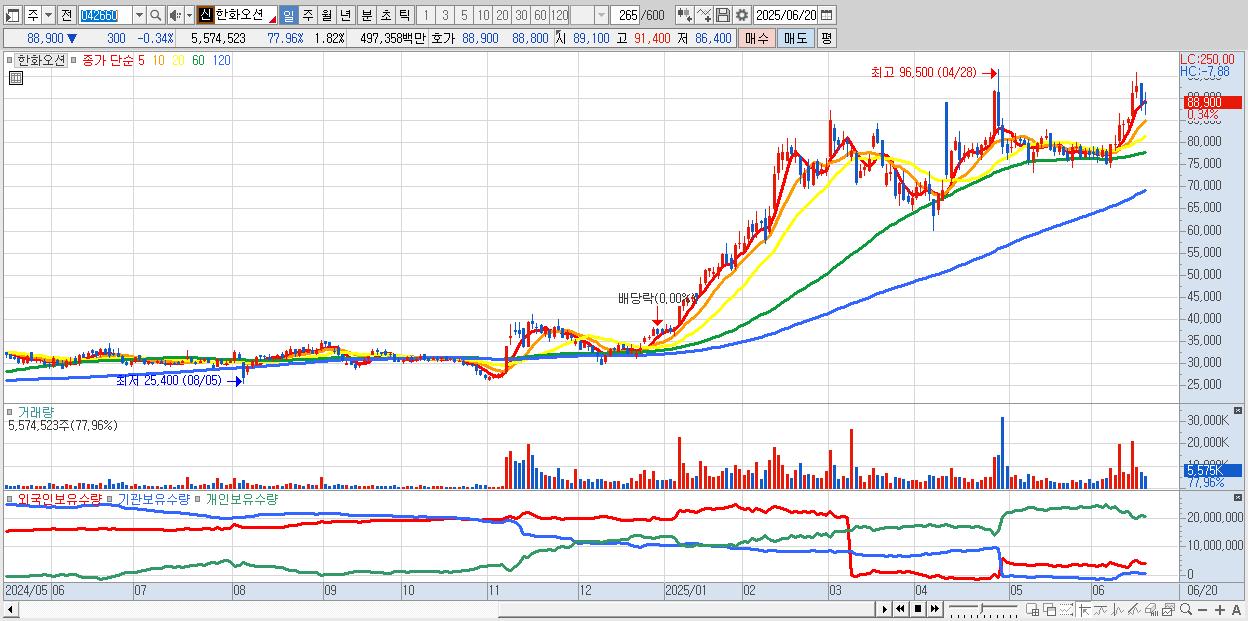The width and height of the screenshot is (1248, 621).
Task: Click the overlapping windows icon at bottom
Action: (1049, 609)
